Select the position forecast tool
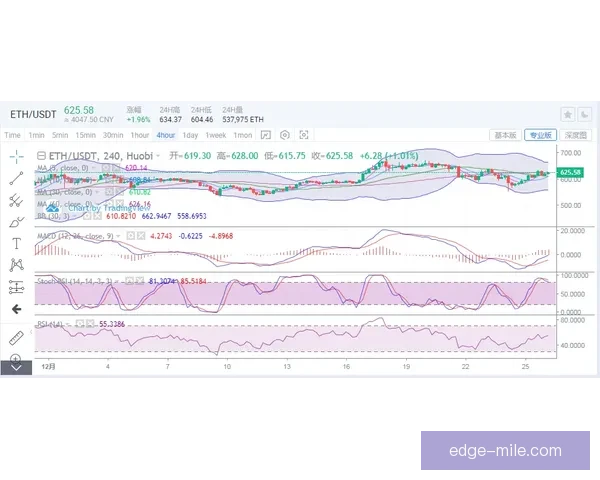The width and height of the screenshot is (600, 480). pyautogui.click(x=16, y=287)
